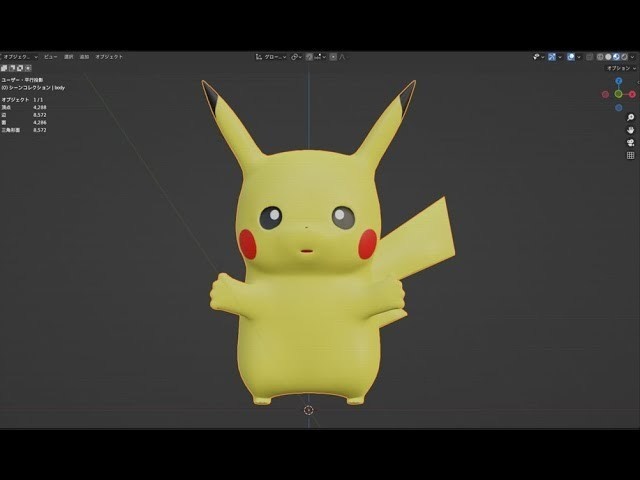Open the Object mode dropdown in header

pyautogui.click(x=19, y=57)
